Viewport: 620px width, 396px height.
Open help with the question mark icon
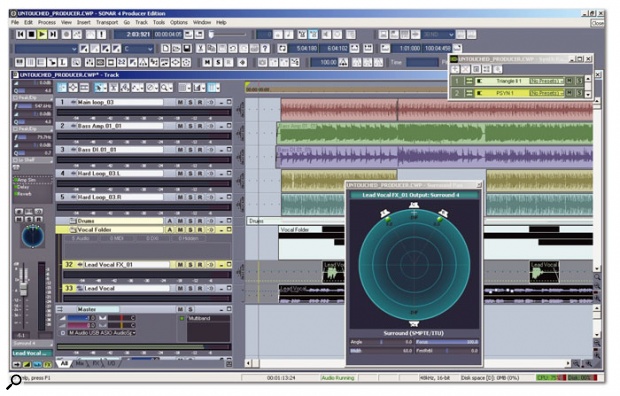[x=265, y=48]
